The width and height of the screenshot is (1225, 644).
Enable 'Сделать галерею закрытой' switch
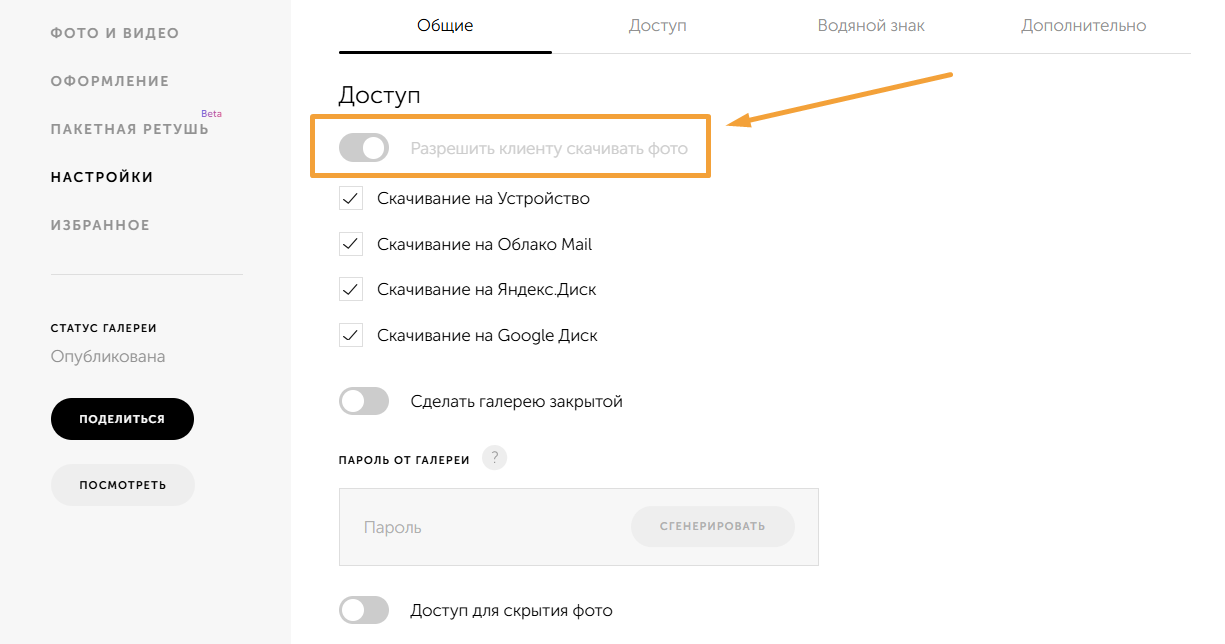coord(364,402)
